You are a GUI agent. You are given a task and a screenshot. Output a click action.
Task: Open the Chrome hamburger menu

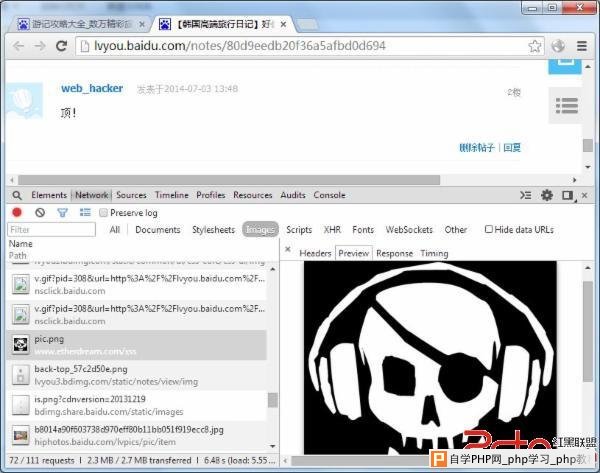coord(582,46)
